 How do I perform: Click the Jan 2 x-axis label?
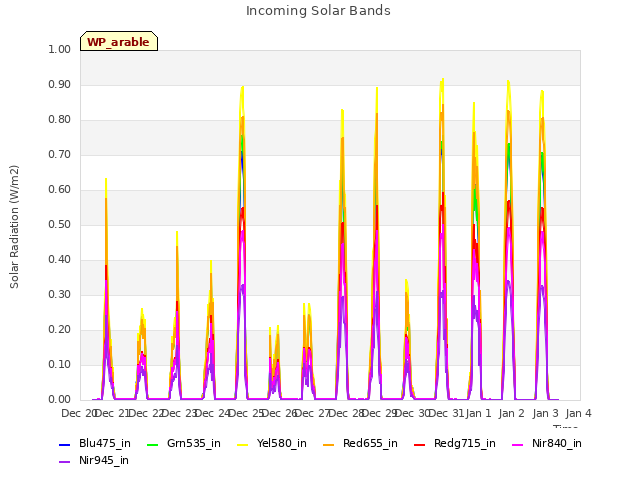511,413
